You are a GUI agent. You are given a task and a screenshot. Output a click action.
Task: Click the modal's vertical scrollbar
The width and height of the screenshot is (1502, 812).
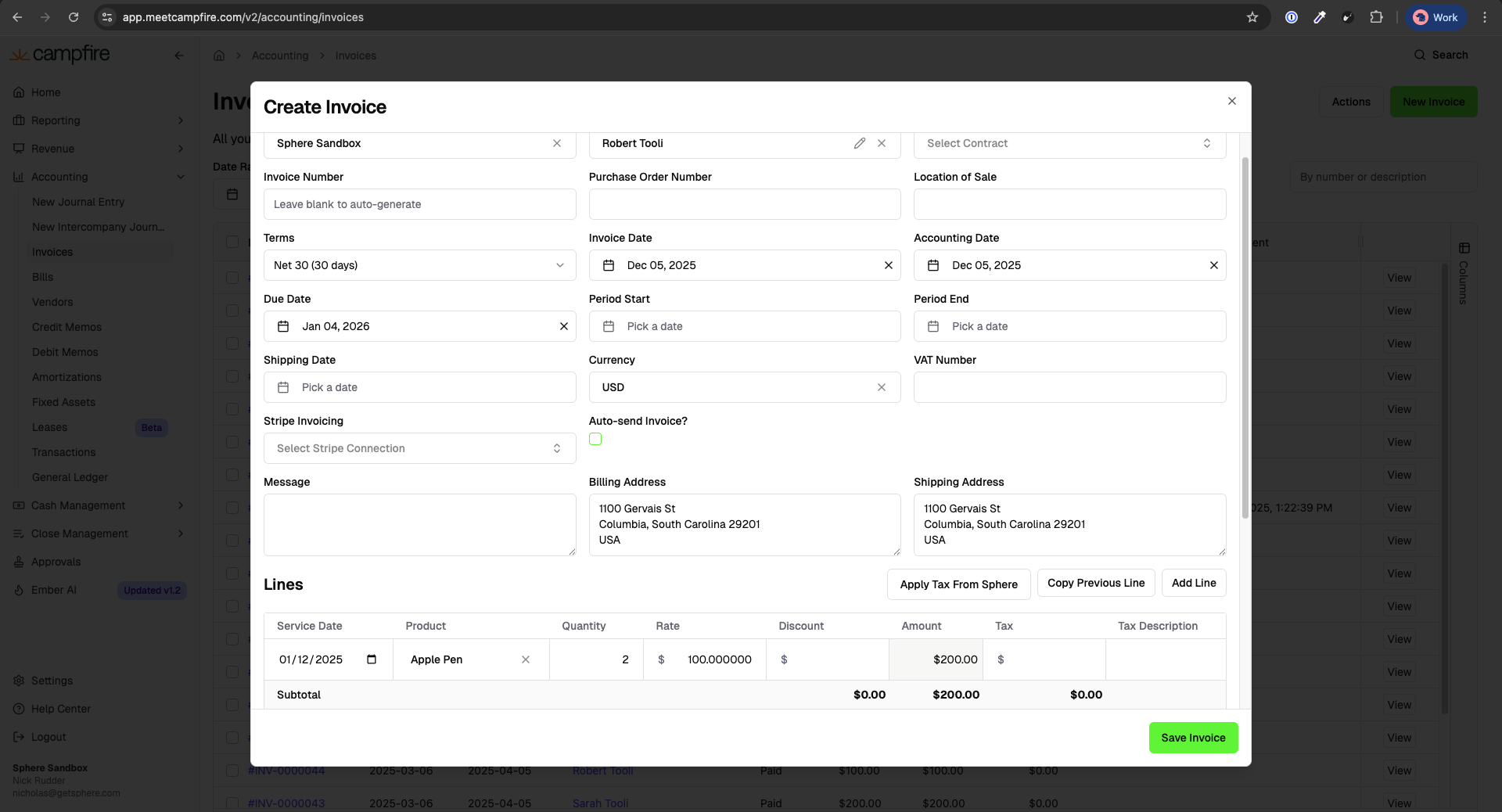pyautogui.click(x=1245, y=336)
